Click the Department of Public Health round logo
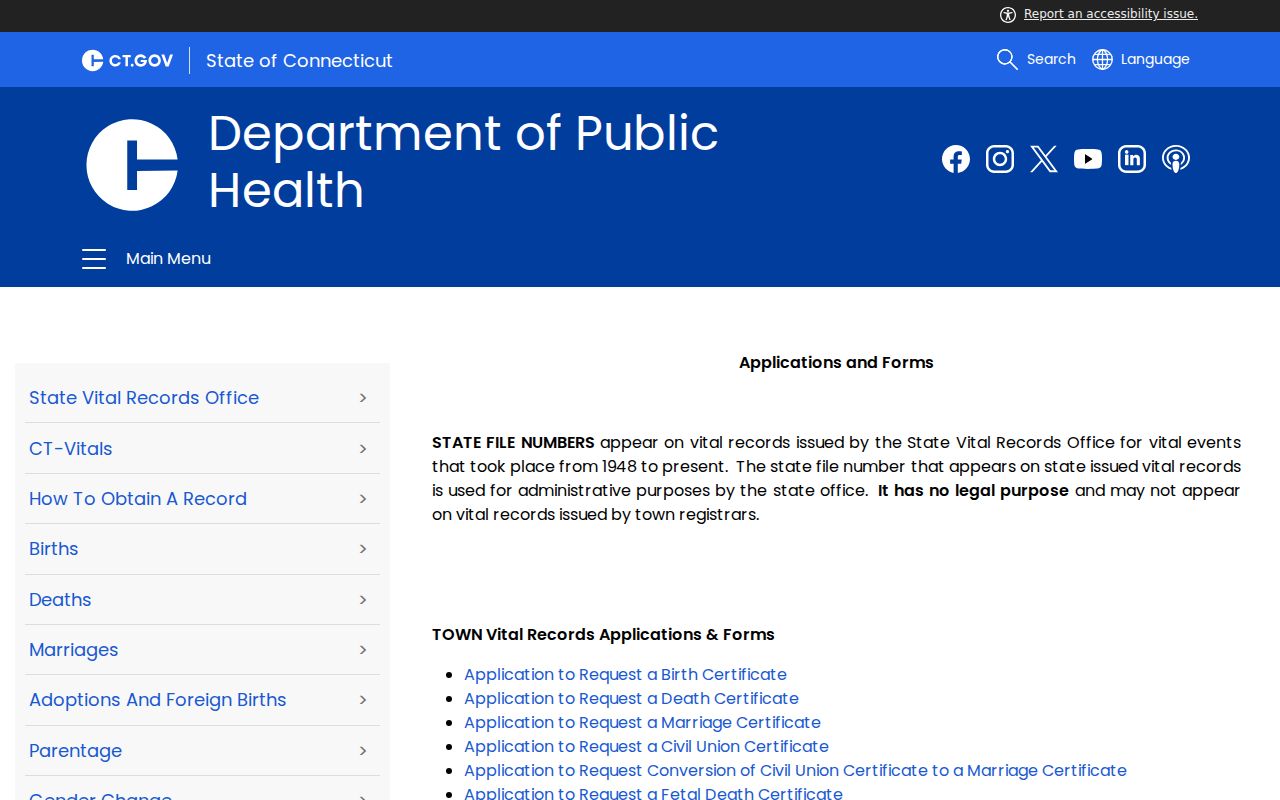Viewport: 1280px width, 800px height. tap(132, 165)
